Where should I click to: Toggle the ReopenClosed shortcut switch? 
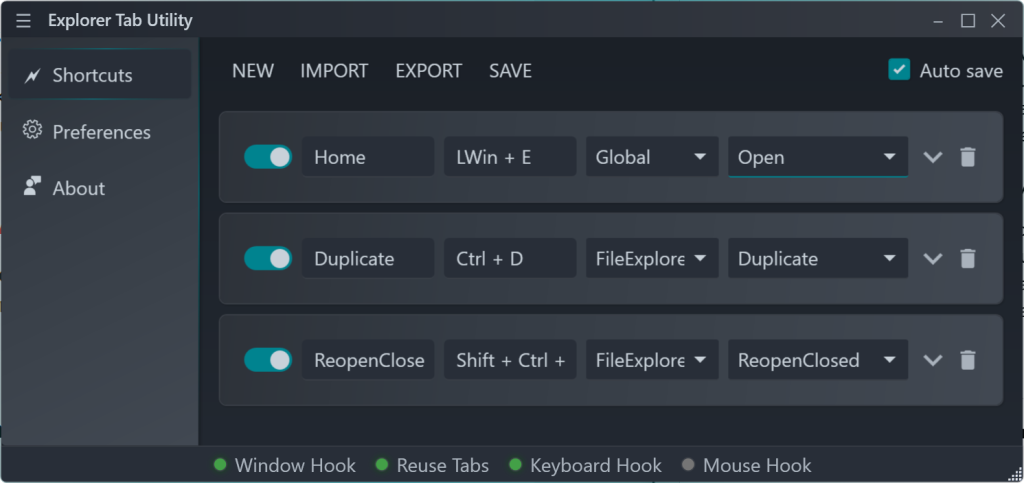268,360
